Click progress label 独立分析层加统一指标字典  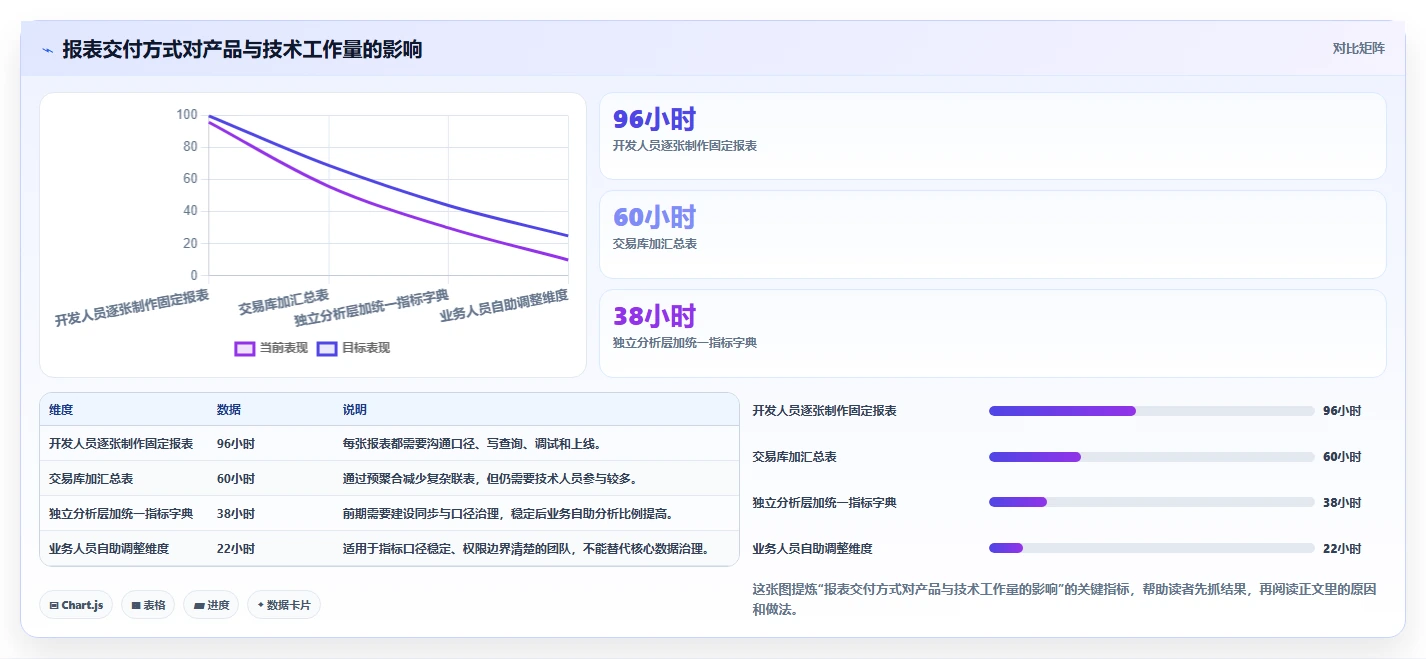(825, 503)
